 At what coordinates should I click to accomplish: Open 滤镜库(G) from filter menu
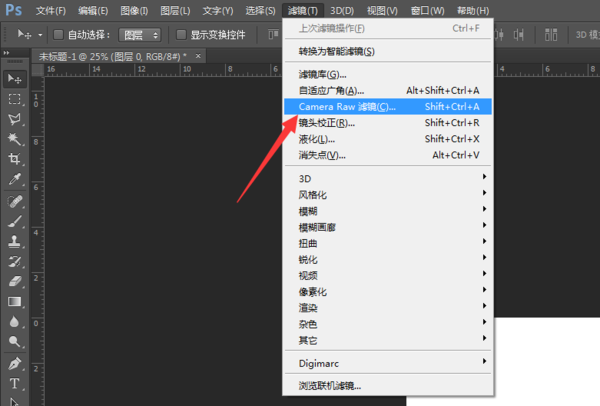pos(388,74)
